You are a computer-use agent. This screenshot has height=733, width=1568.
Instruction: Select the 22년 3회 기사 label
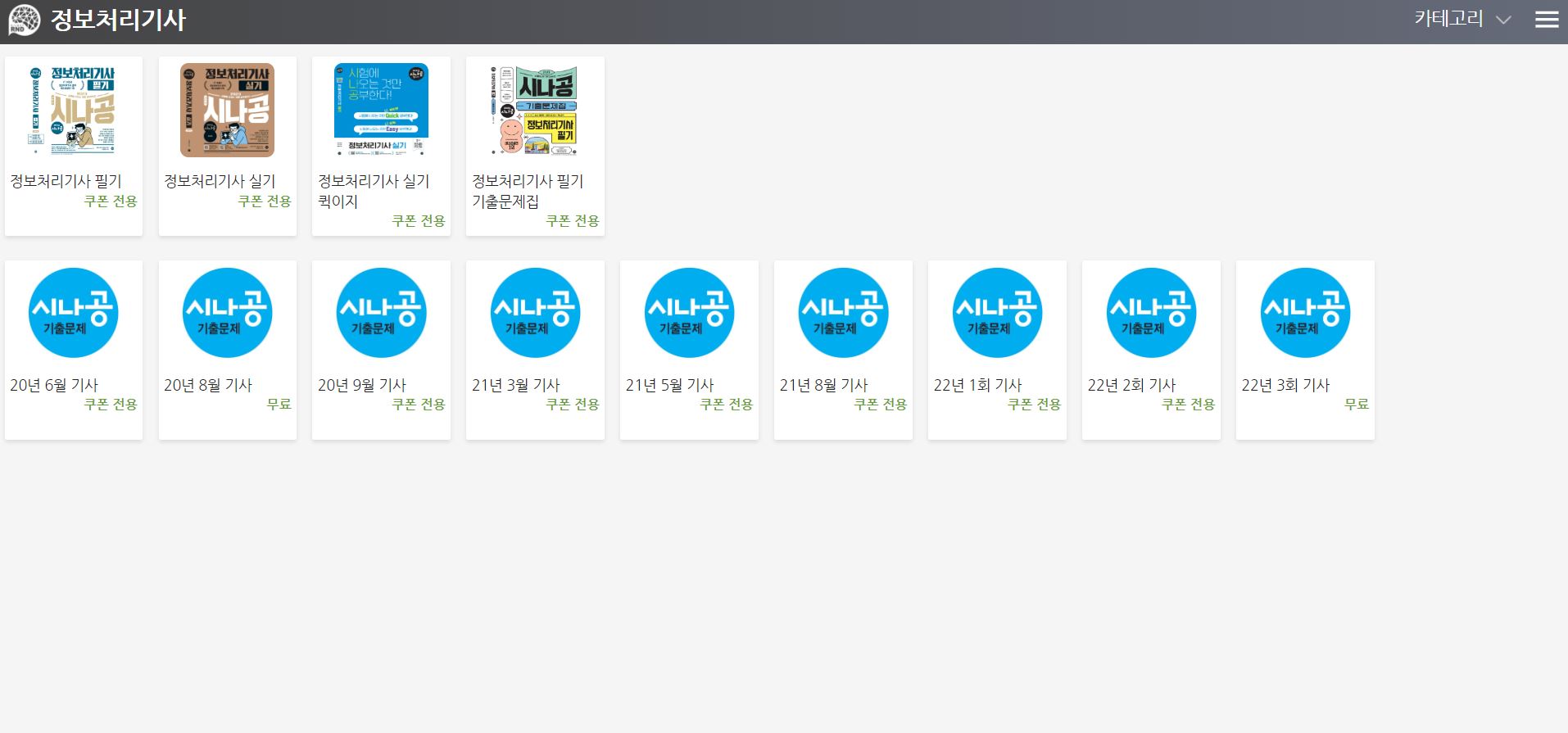click(1286, 385)
